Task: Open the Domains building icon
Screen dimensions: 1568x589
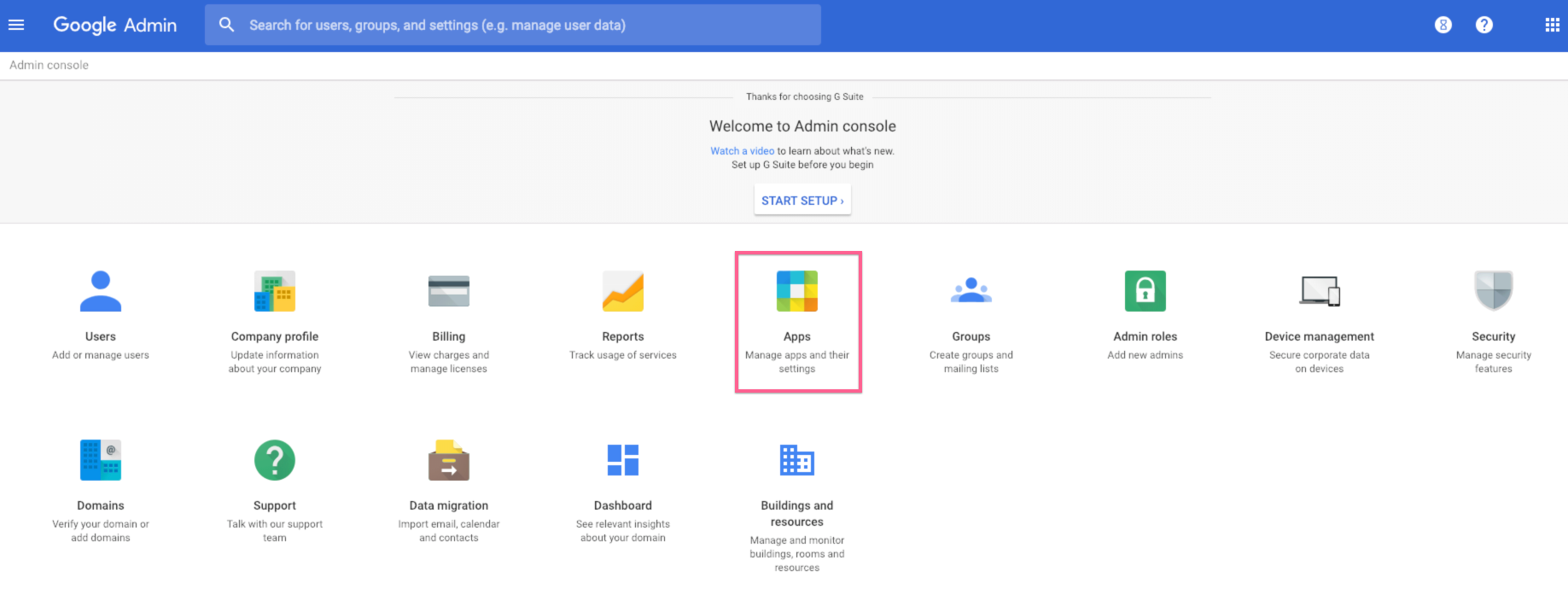Action: (101, 460)
